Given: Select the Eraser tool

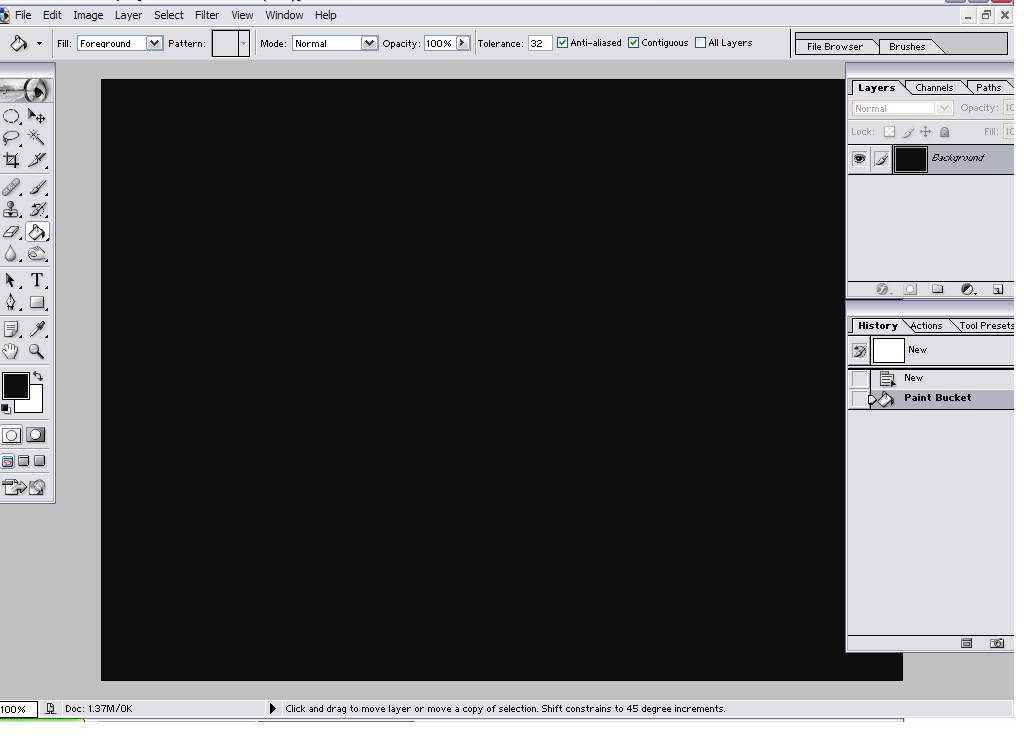Looking at the screenshot, I should point(11,232).
